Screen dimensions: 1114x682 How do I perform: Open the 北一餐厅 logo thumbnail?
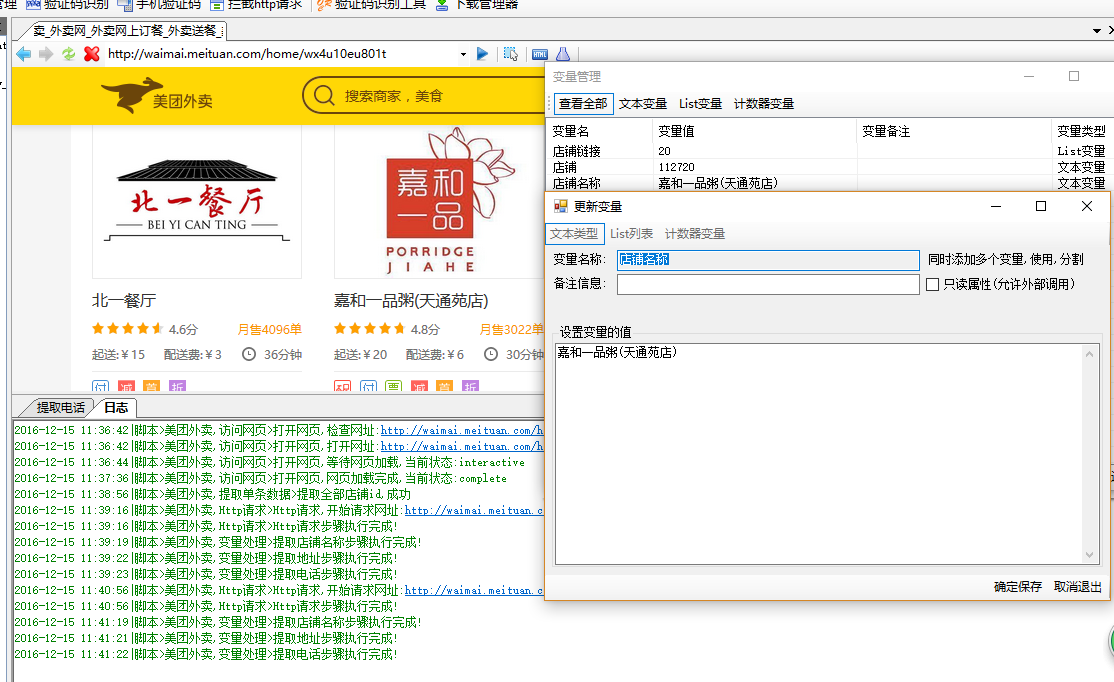coord(197,202)
